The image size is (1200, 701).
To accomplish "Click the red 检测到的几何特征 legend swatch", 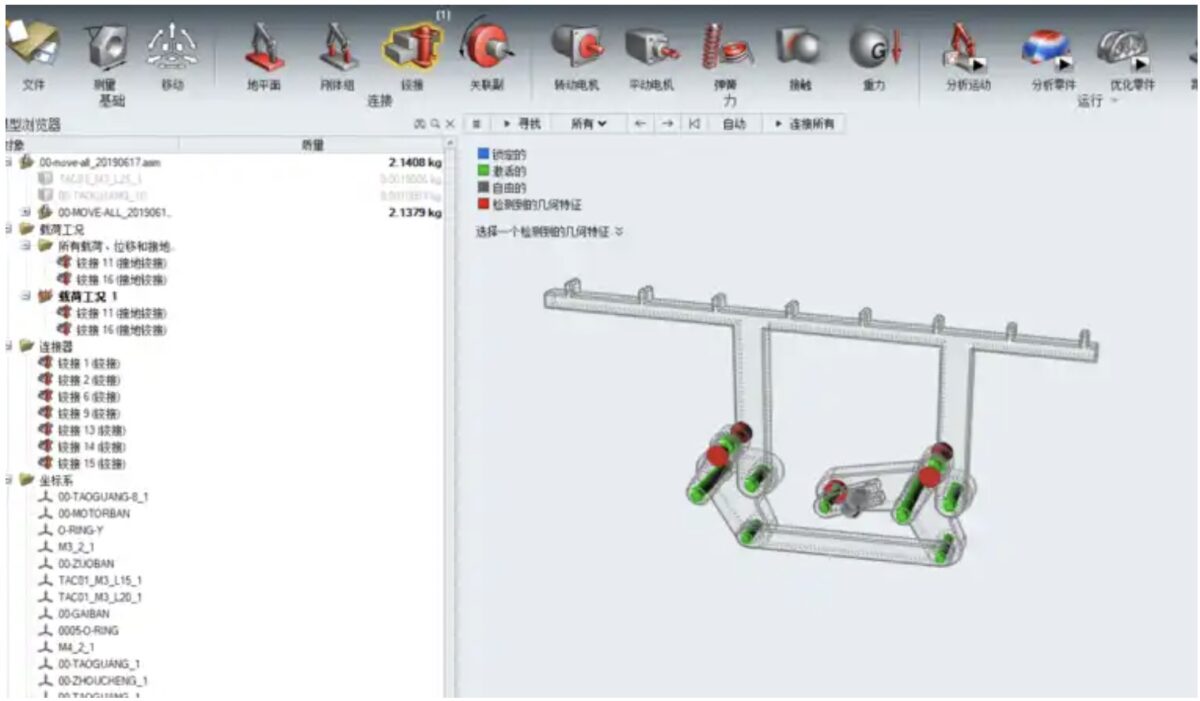I will tap(483, 204).
